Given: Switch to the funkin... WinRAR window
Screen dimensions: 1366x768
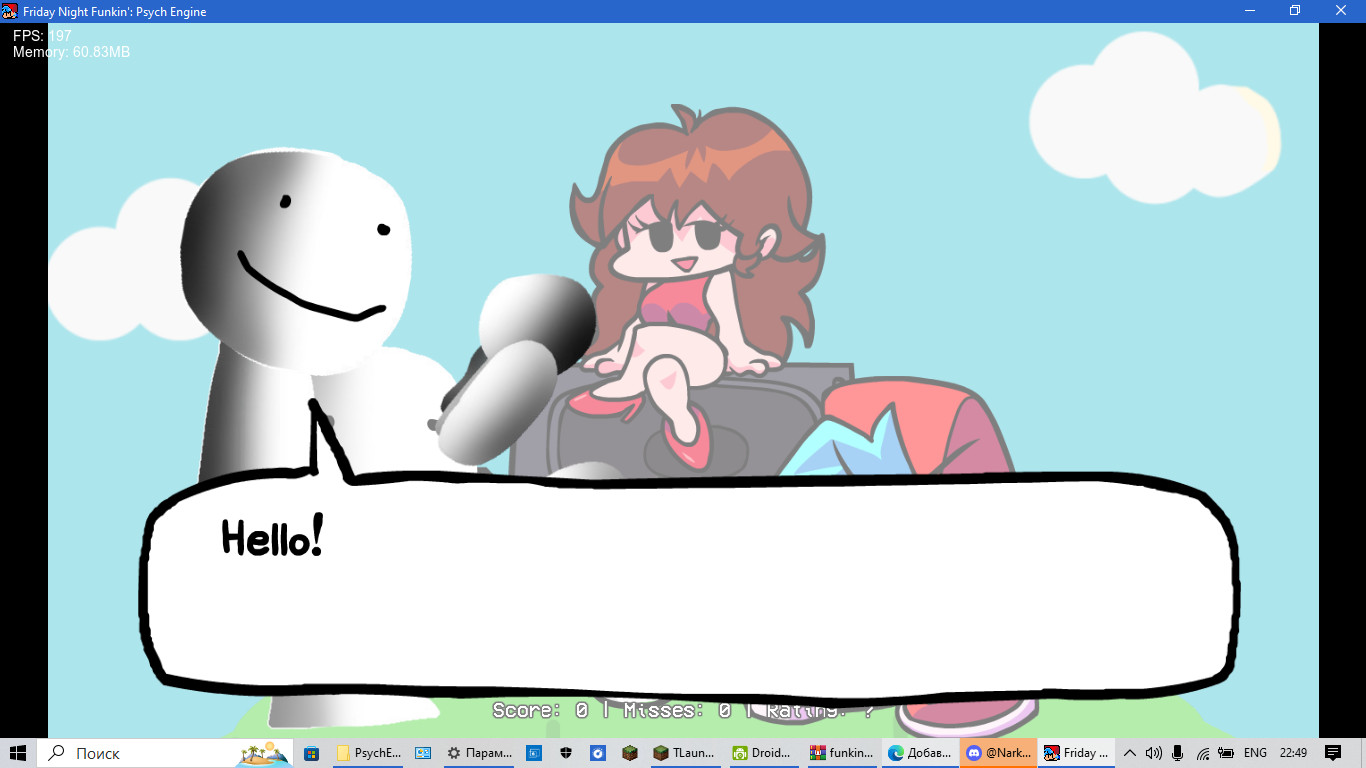Looking at the screenshot, I should coord(841,753).
